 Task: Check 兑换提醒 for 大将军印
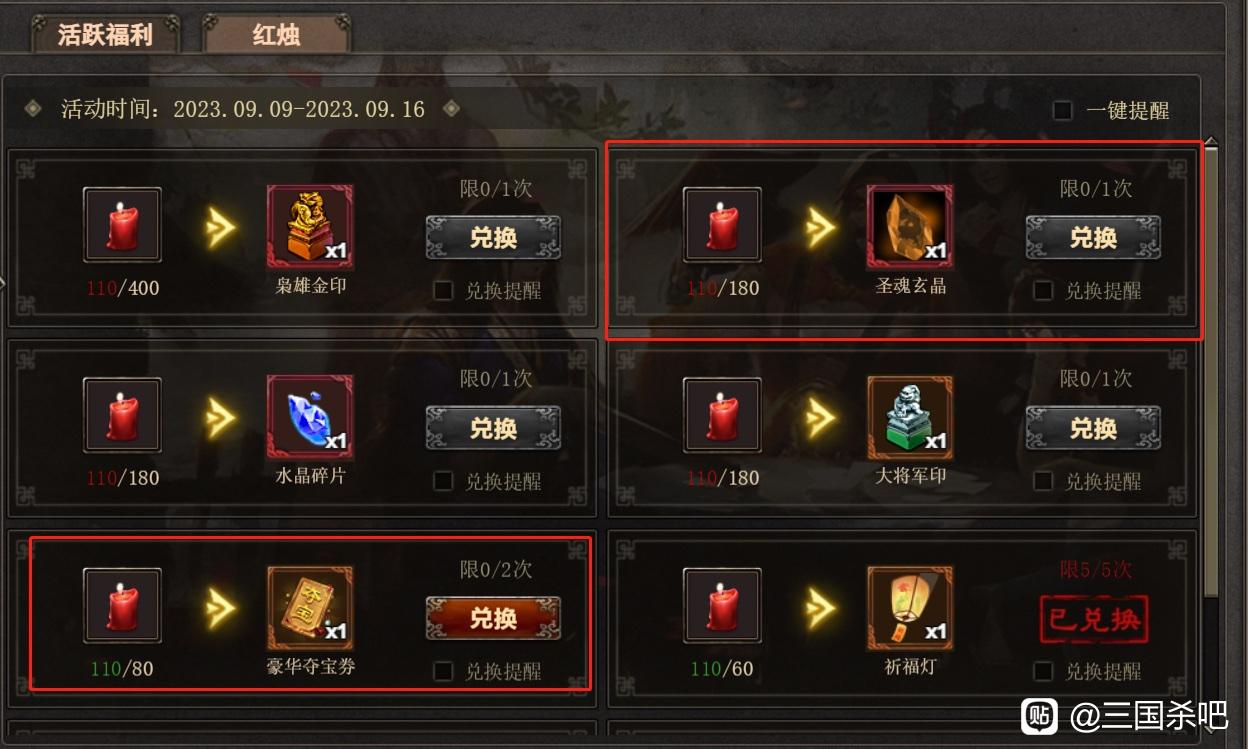point(1043,481)
